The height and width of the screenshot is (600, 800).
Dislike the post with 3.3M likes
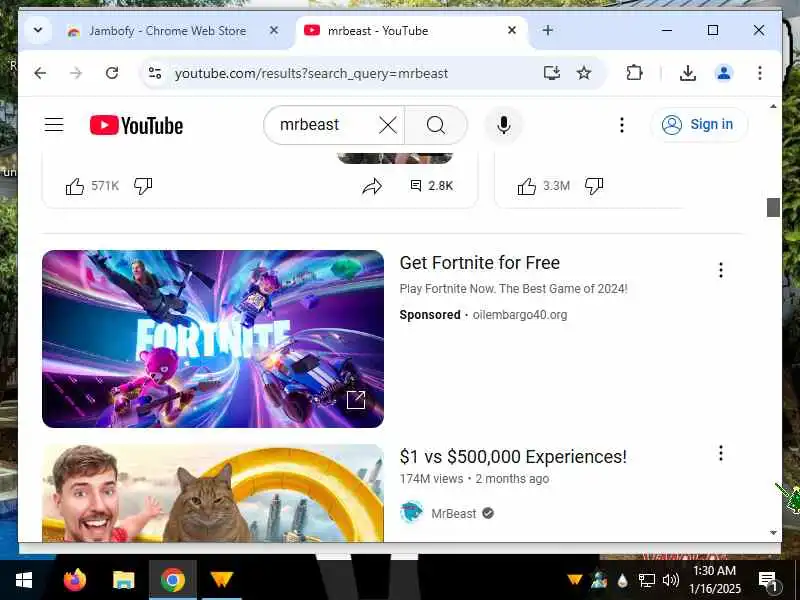click(x=594, y=186)
